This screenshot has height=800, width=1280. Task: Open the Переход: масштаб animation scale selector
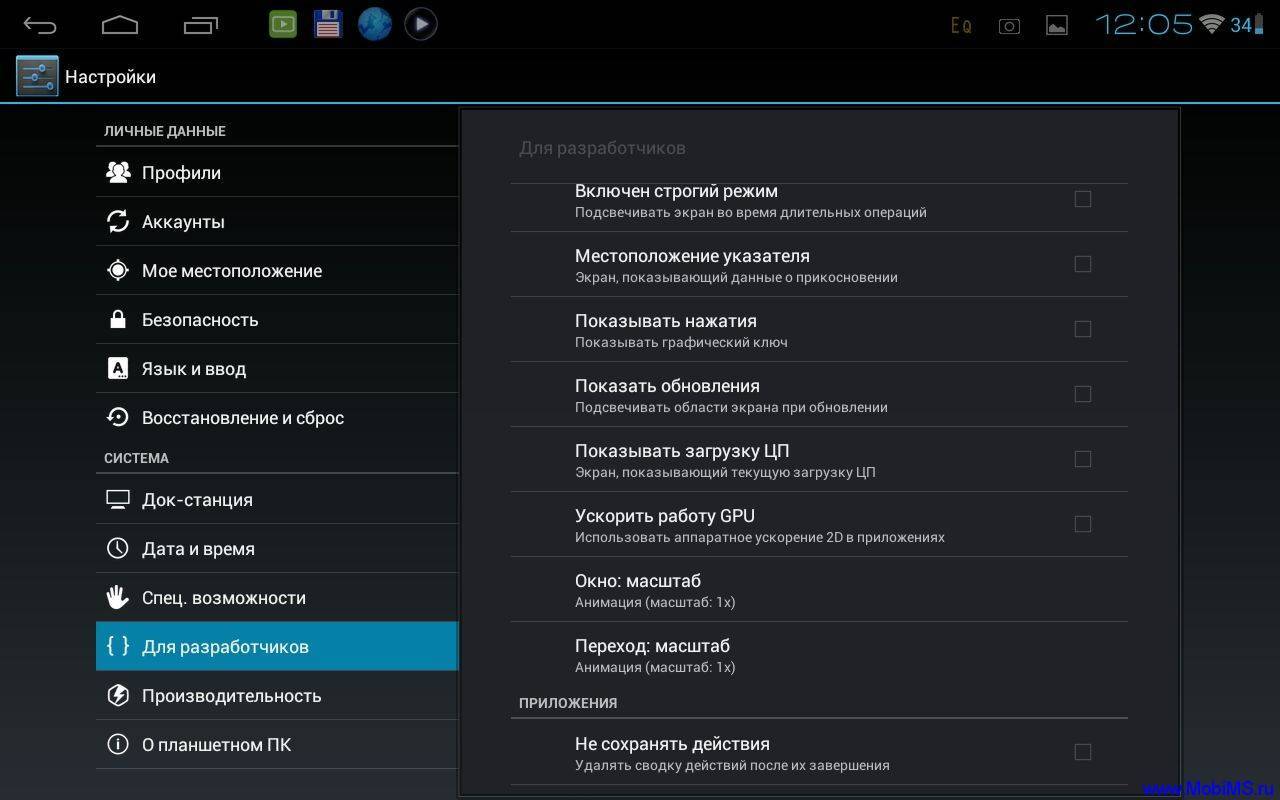coord(819,655)
